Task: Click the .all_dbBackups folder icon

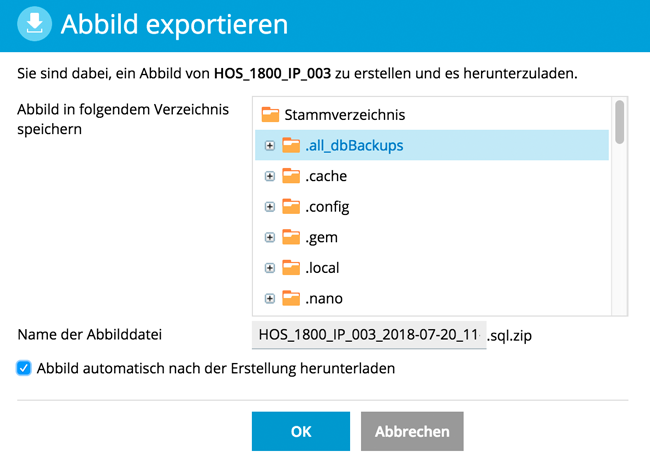Action: pos(291,146)
